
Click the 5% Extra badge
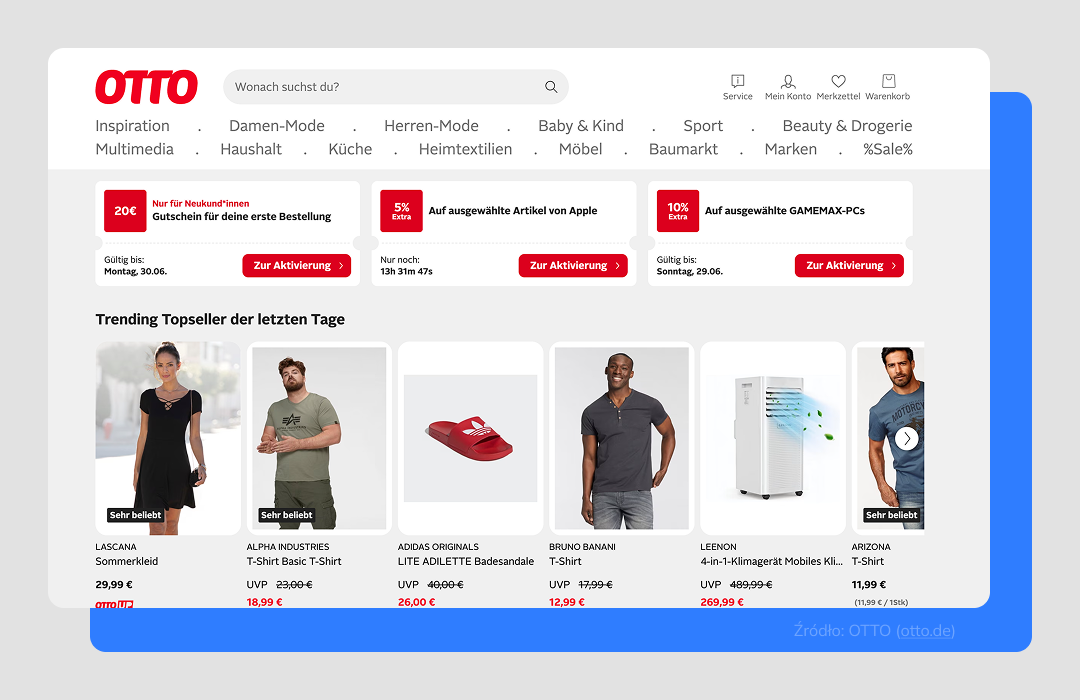[x=402, y=211]
